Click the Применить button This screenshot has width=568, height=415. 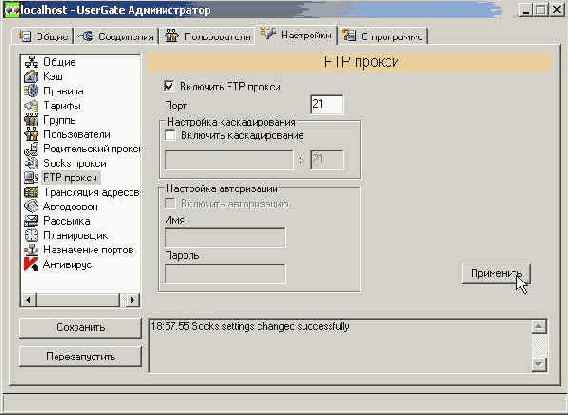(496, 273)
